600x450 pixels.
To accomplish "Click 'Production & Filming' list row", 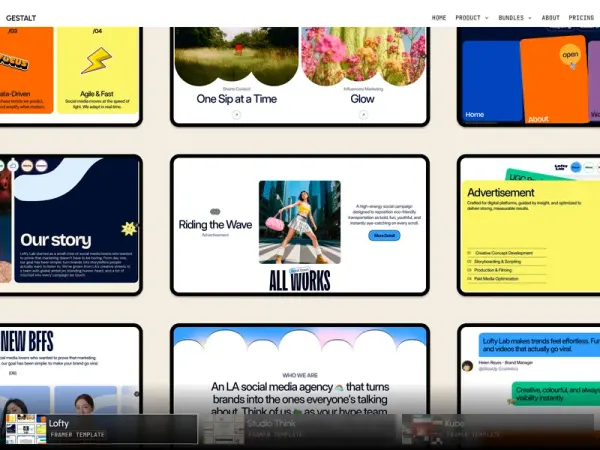I will [507, 270].
